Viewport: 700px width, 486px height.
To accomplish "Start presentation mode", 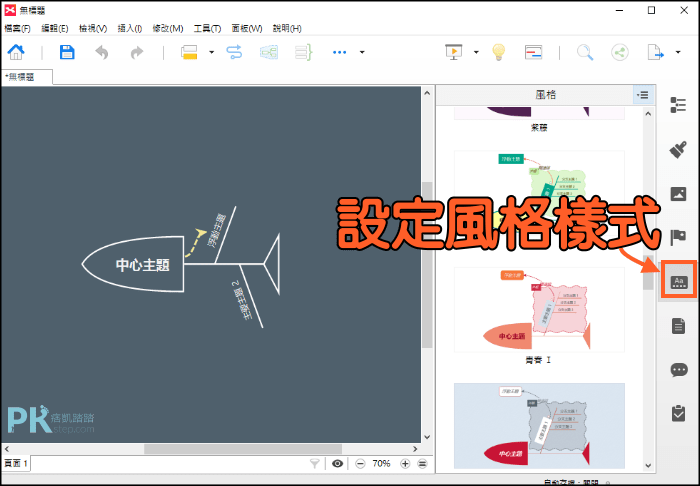I will click(454, 52).
